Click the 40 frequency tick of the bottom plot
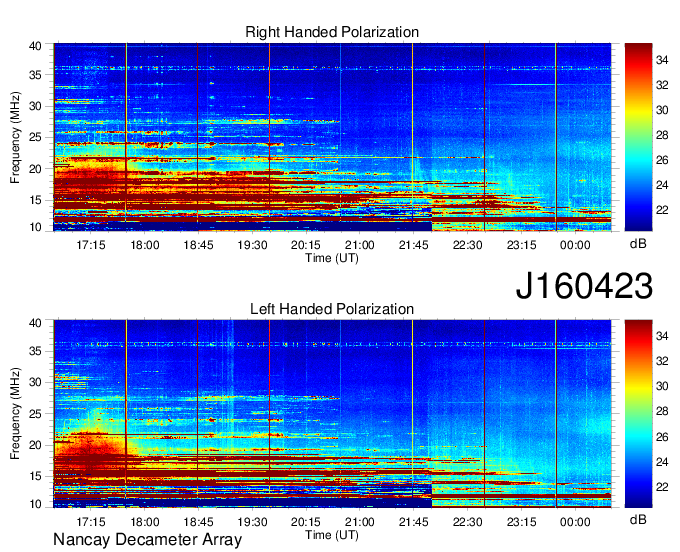 click(x=35, y=323)
